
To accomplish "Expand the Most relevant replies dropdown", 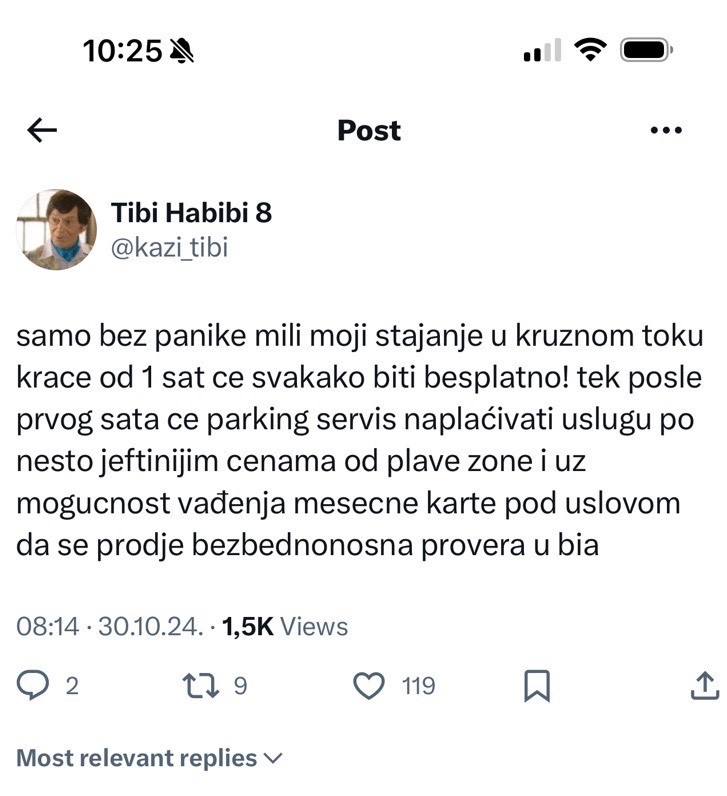I will pyautogui.click(x=137, y=758).
